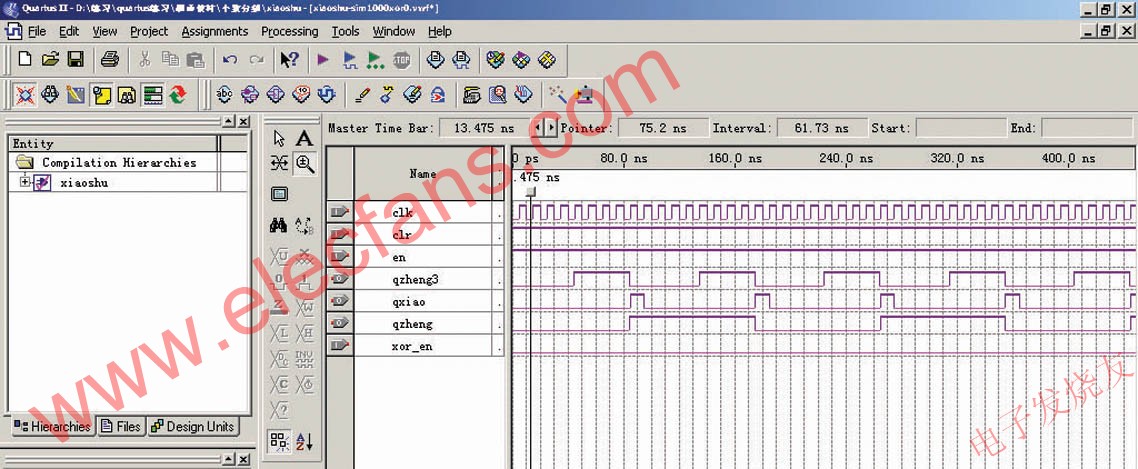
Task: Expand the xiaoshu hierarchy node
Action: click(x=25, y=182)
